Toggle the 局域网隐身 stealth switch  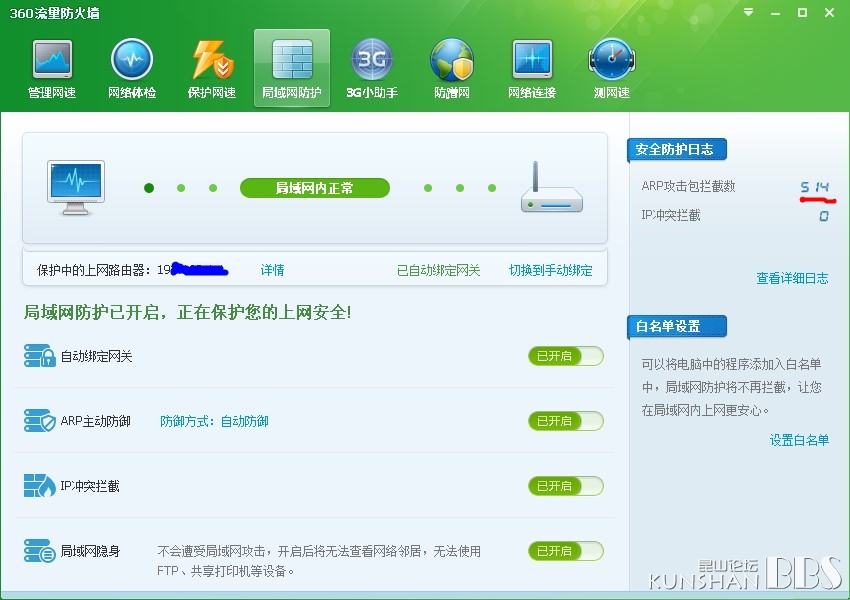(565, 551)
